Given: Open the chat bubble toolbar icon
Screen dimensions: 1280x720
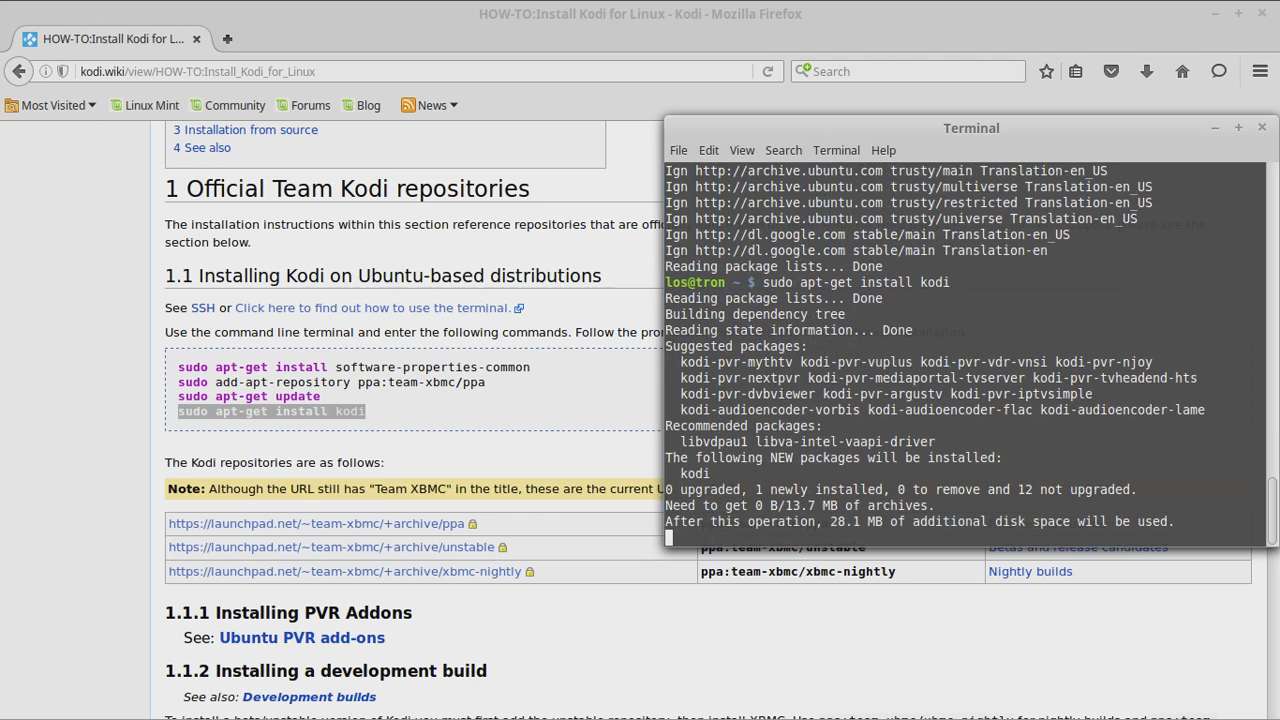Looking at the screenshot, I should click(x=1219, y=71).
